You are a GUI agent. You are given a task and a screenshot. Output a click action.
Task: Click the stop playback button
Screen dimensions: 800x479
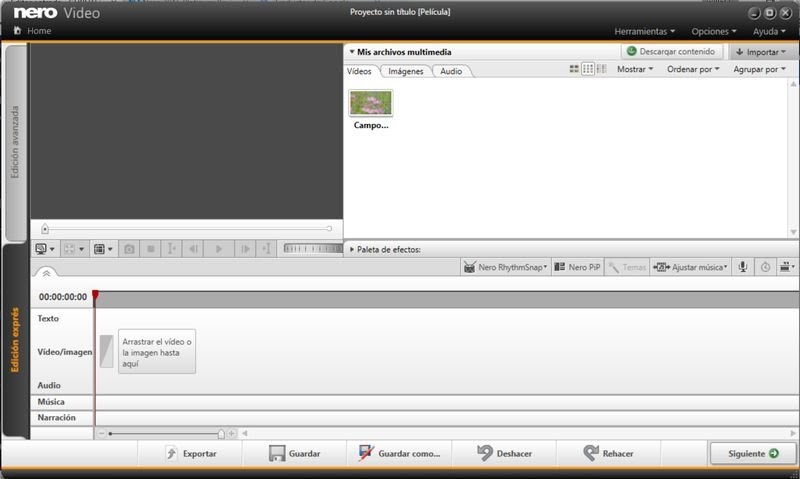tap(151, 249)
